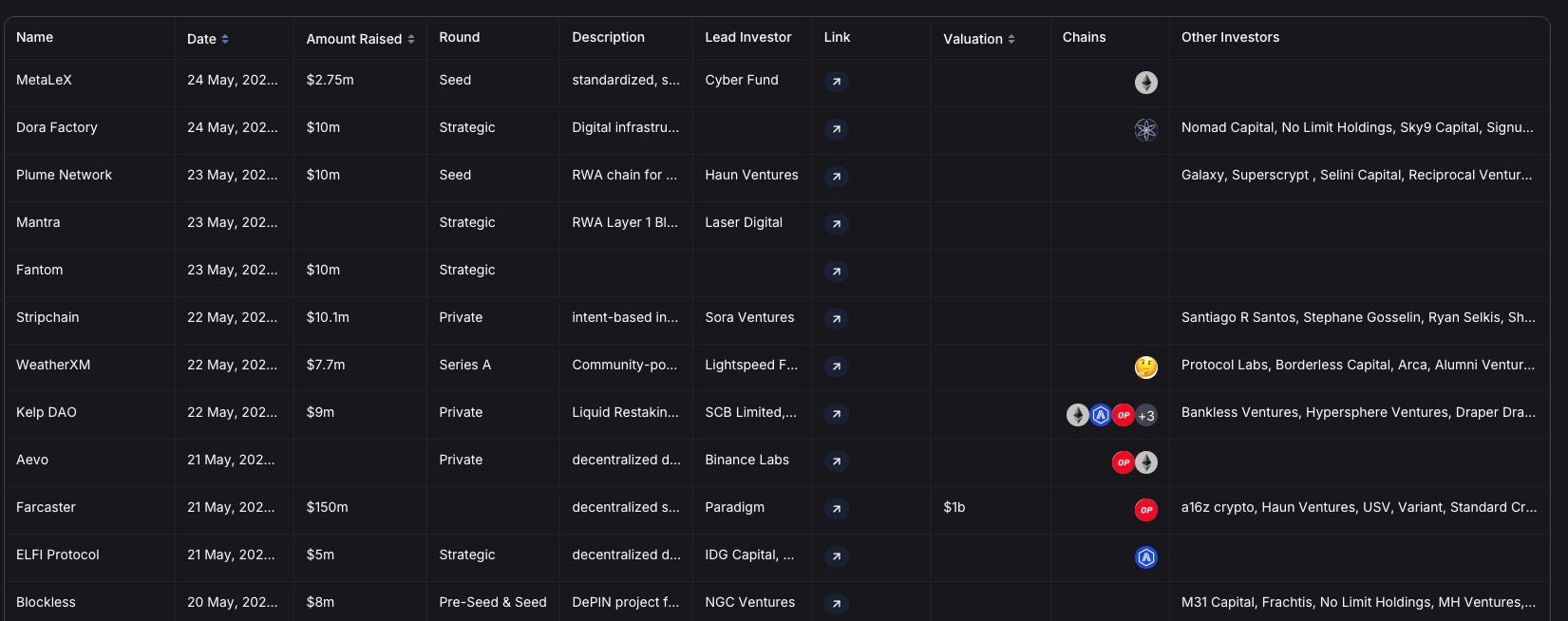Open the external link for Farcaster
The height and width of the screenshot is (621, 1568).
pyautogui.click(x=836, y=509)
